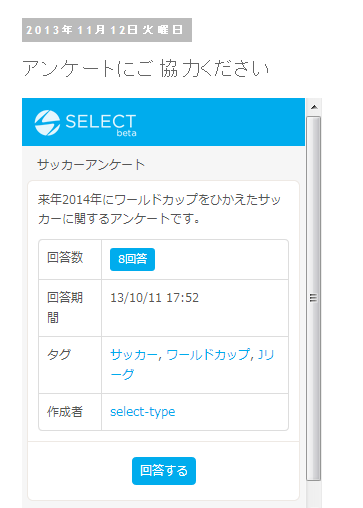Click the date header 2013年11月12日火曜日
Screen dimensions: 363x508
click(107, 30)
